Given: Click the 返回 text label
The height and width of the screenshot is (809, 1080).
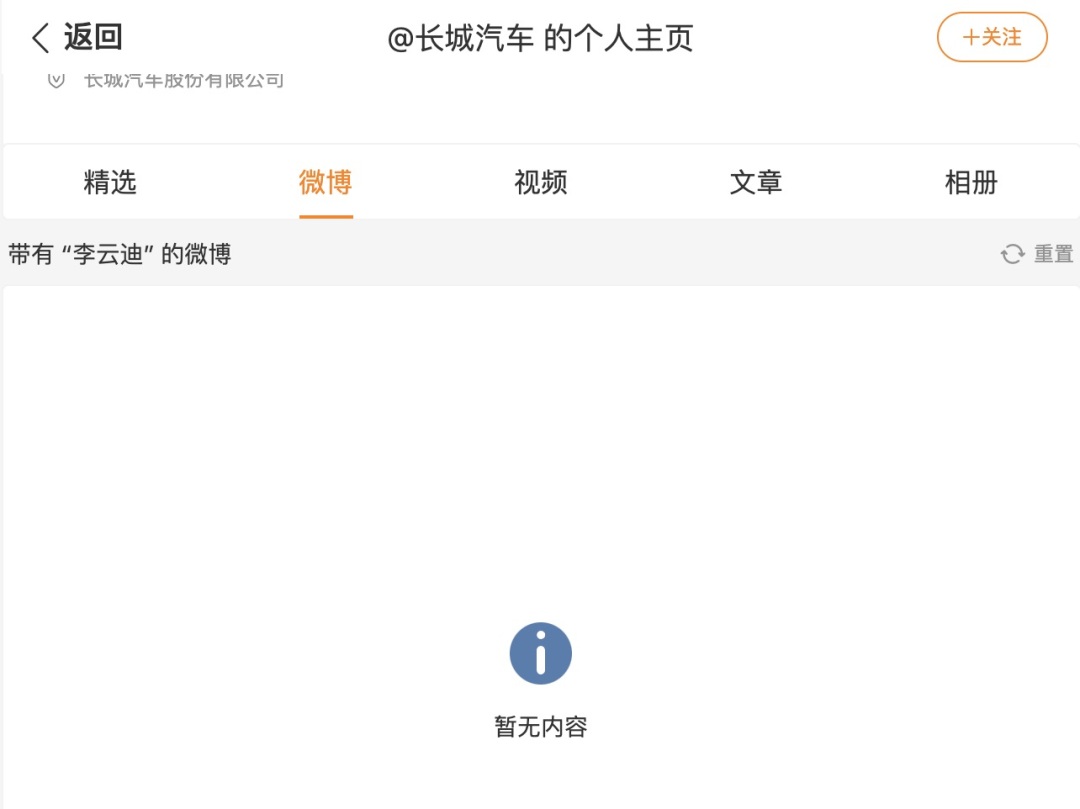Looking at the screenshot, I should tap(93, 36).
